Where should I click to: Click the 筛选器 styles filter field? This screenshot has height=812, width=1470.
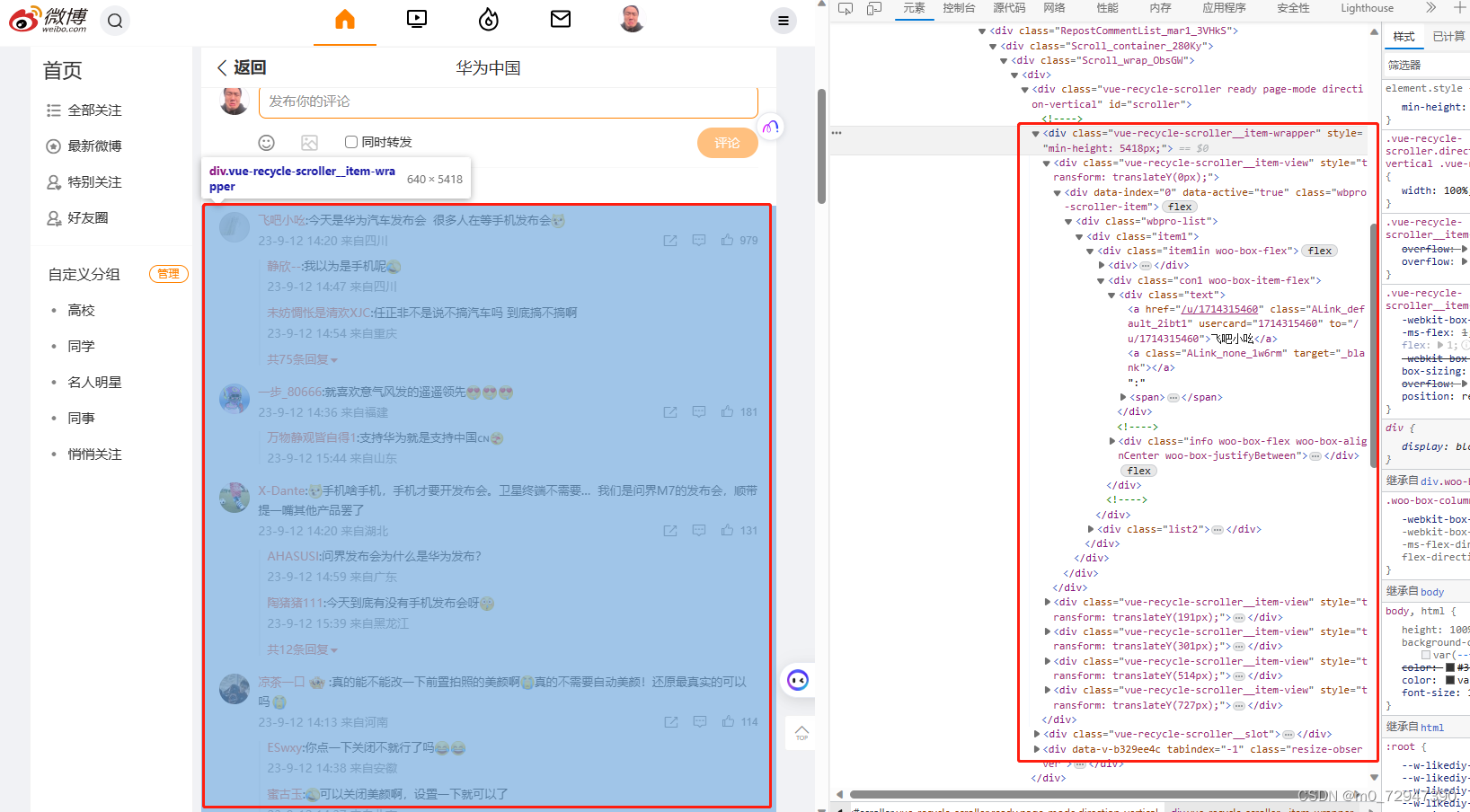(x=1425, y=65)
